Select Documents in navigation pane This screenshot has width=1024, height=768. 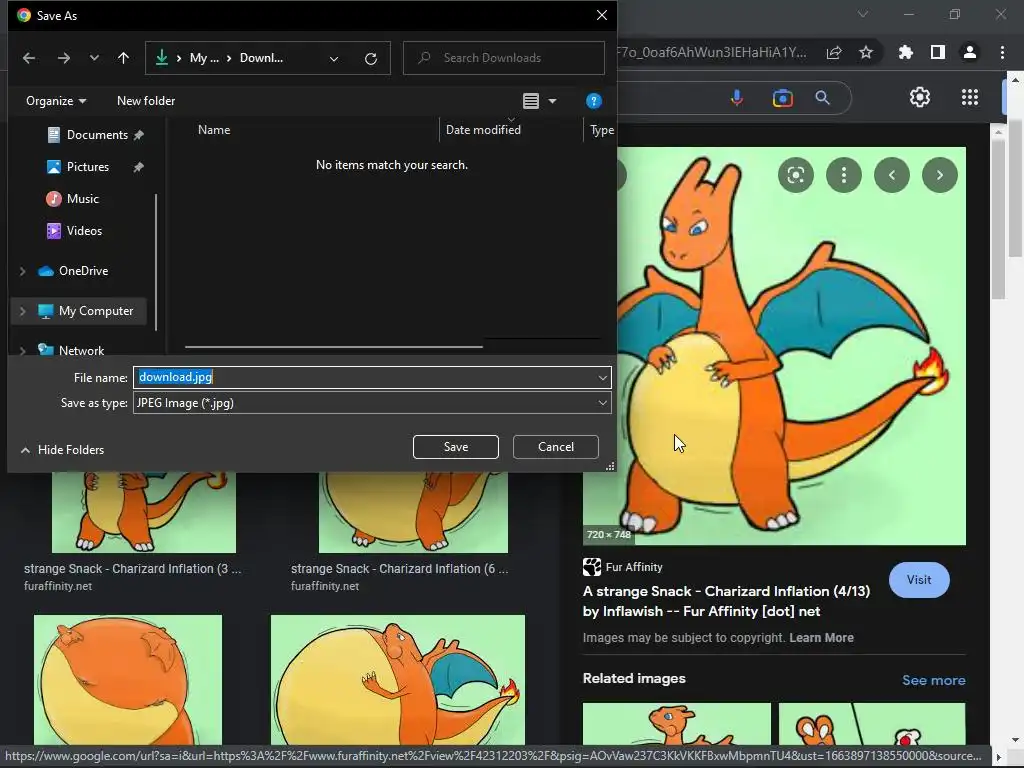95,135
